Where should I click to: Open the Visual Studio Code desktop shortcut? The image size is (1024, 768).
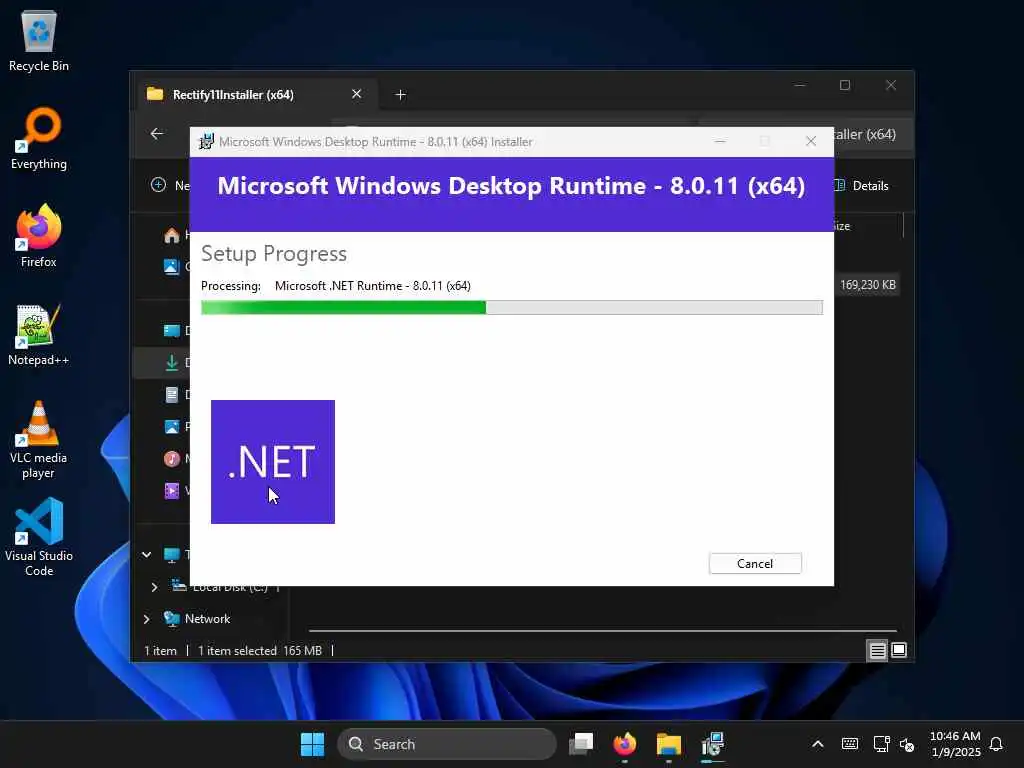coord(39,537)
